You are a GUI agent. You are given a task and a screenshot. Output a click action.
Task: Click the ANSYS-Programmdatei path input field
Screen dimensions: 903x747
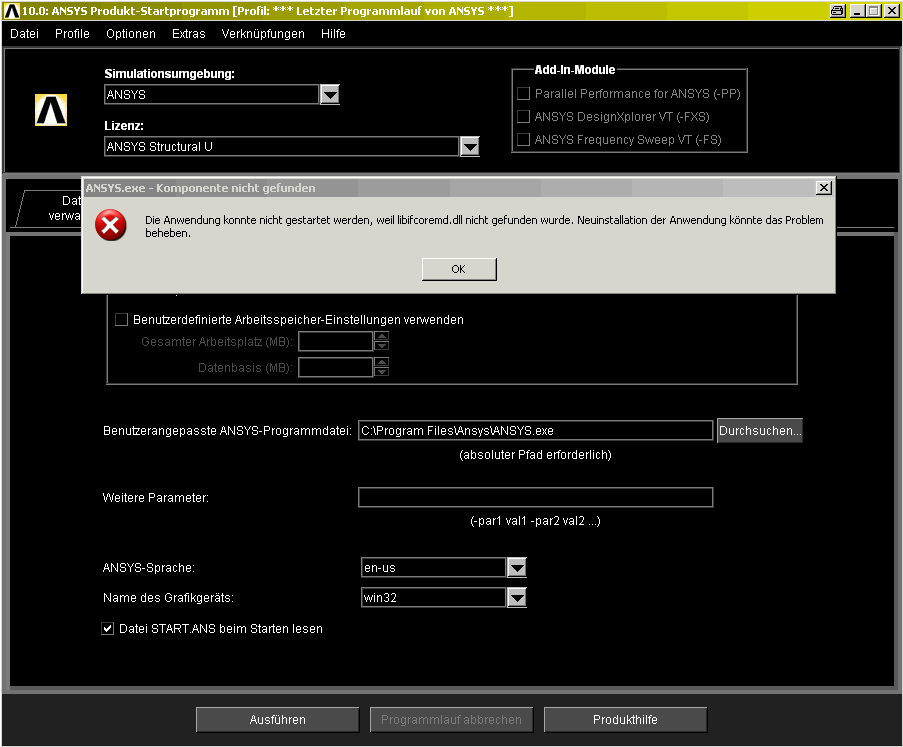coord(536,430)
